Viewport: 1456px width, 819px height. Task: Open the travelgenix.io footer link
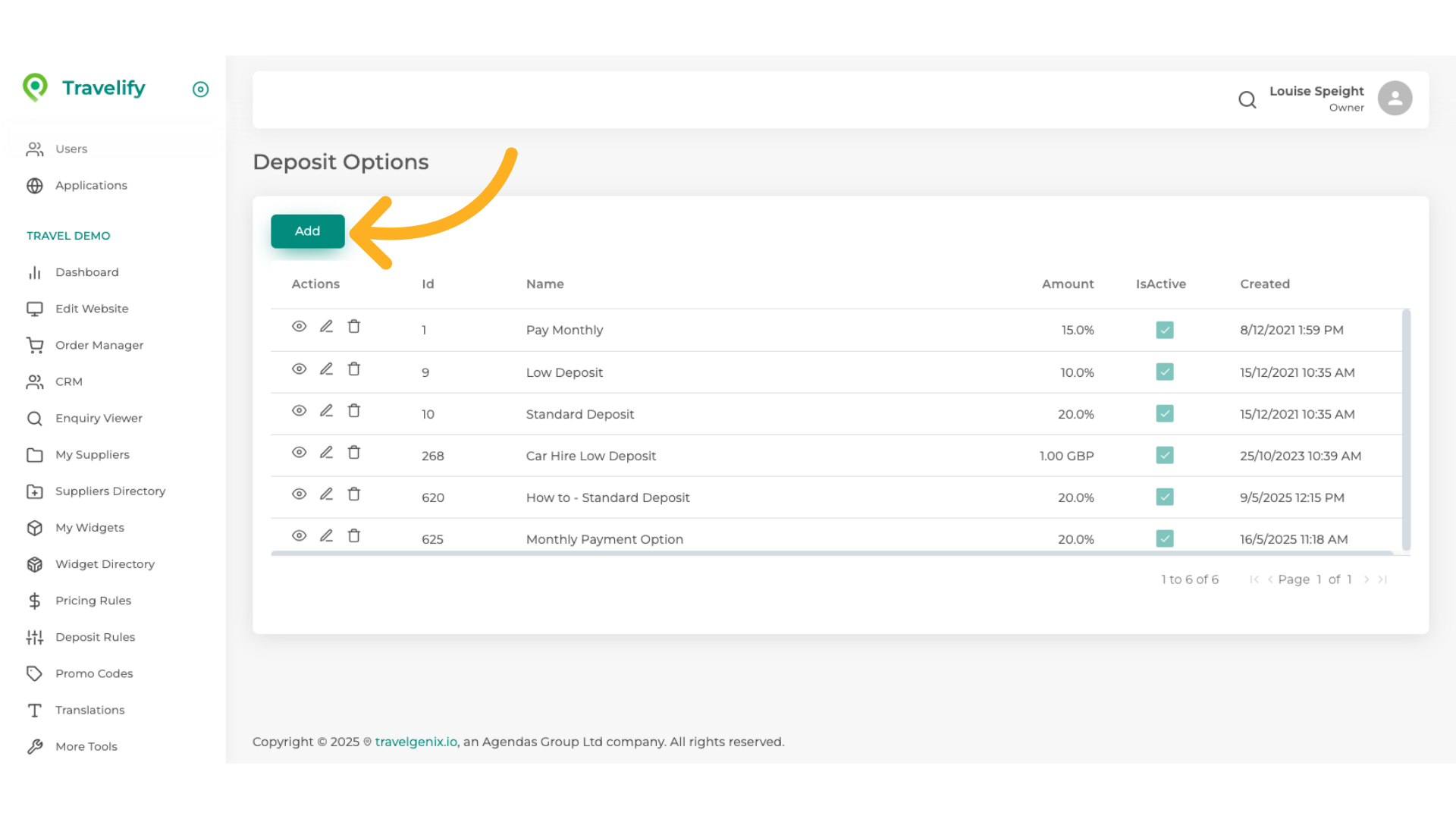pyautogui.click(x=416, y=742)
